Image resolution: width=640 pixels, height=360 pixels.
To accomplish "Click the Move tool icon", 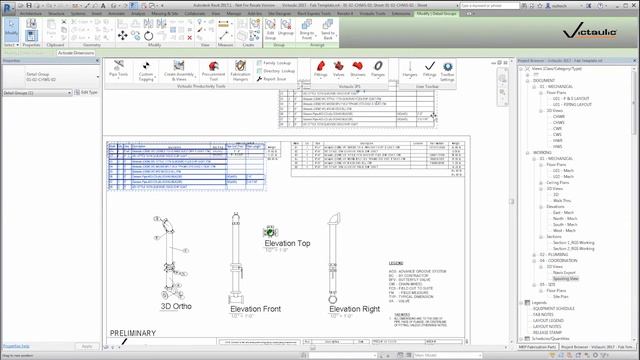I will click(x=122, y=36).
